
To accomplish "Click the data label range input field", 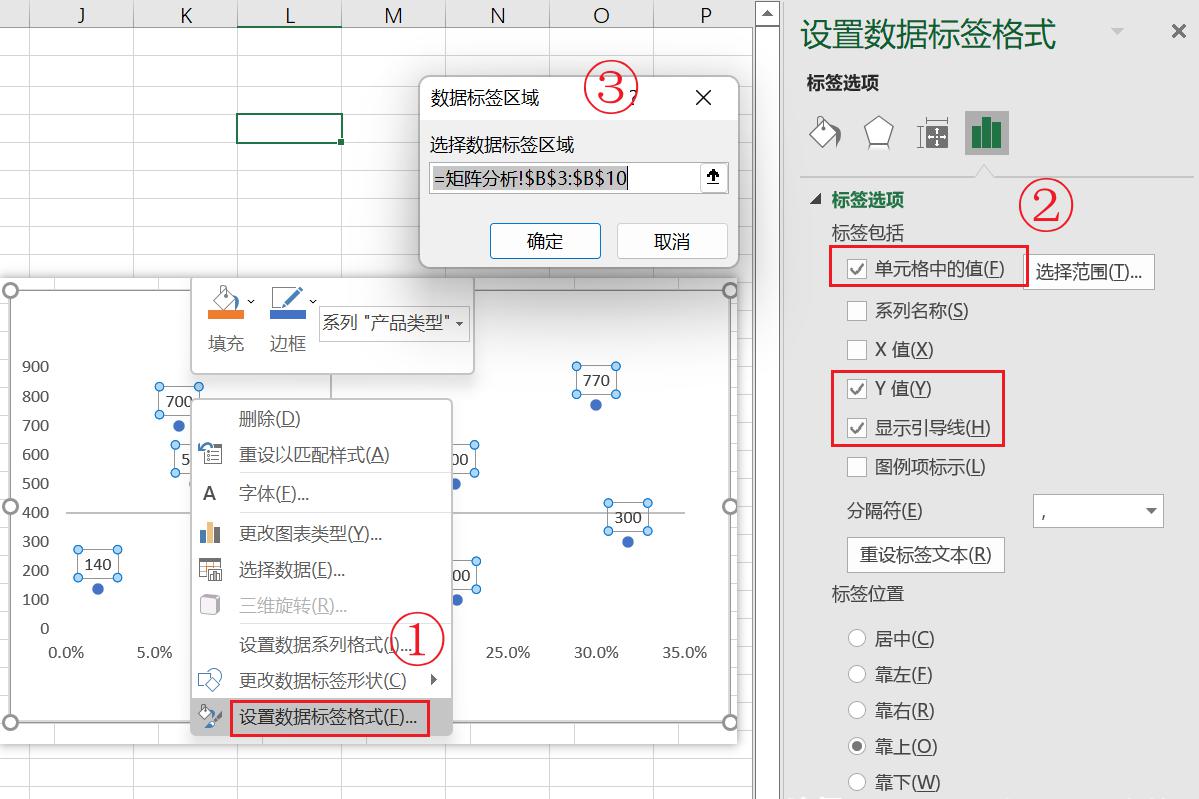I will tap(564, 178).
